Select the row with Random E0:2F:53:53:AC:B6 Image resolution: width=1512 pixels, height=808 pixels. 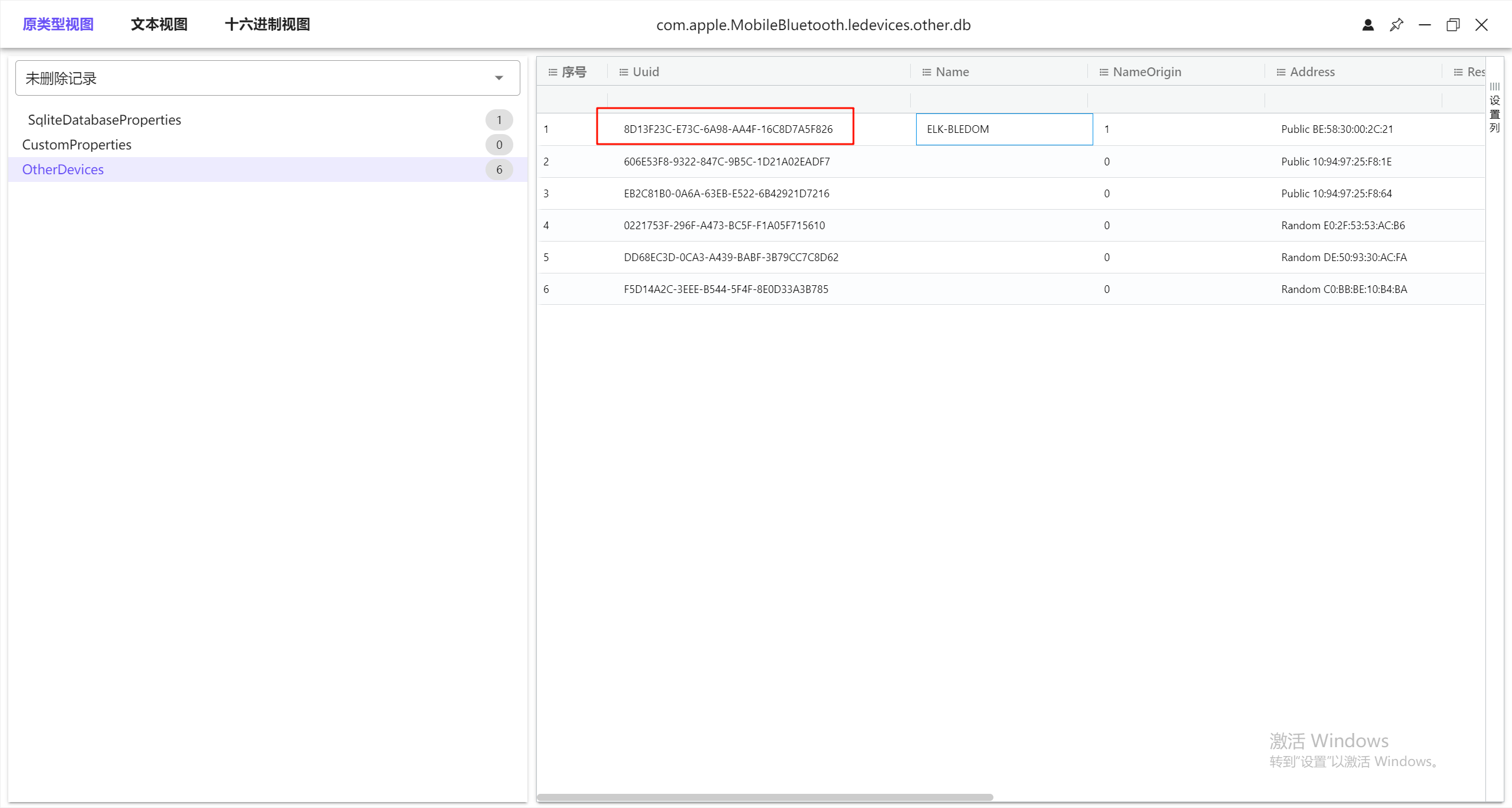click(x=1342, y=226)
